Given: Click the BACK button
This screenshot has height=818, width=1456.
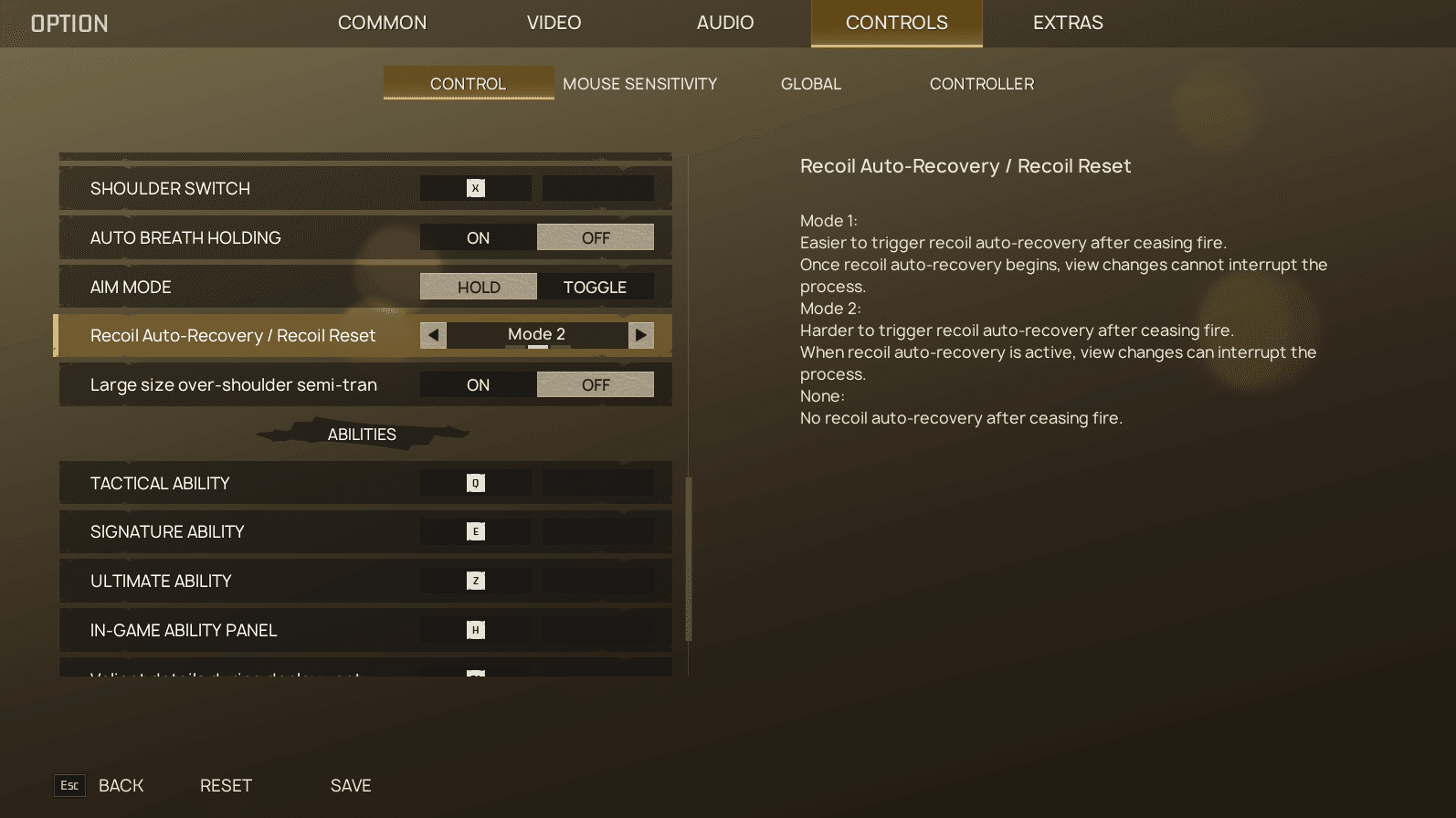Looking at the screenshot, I should [121, 785].
